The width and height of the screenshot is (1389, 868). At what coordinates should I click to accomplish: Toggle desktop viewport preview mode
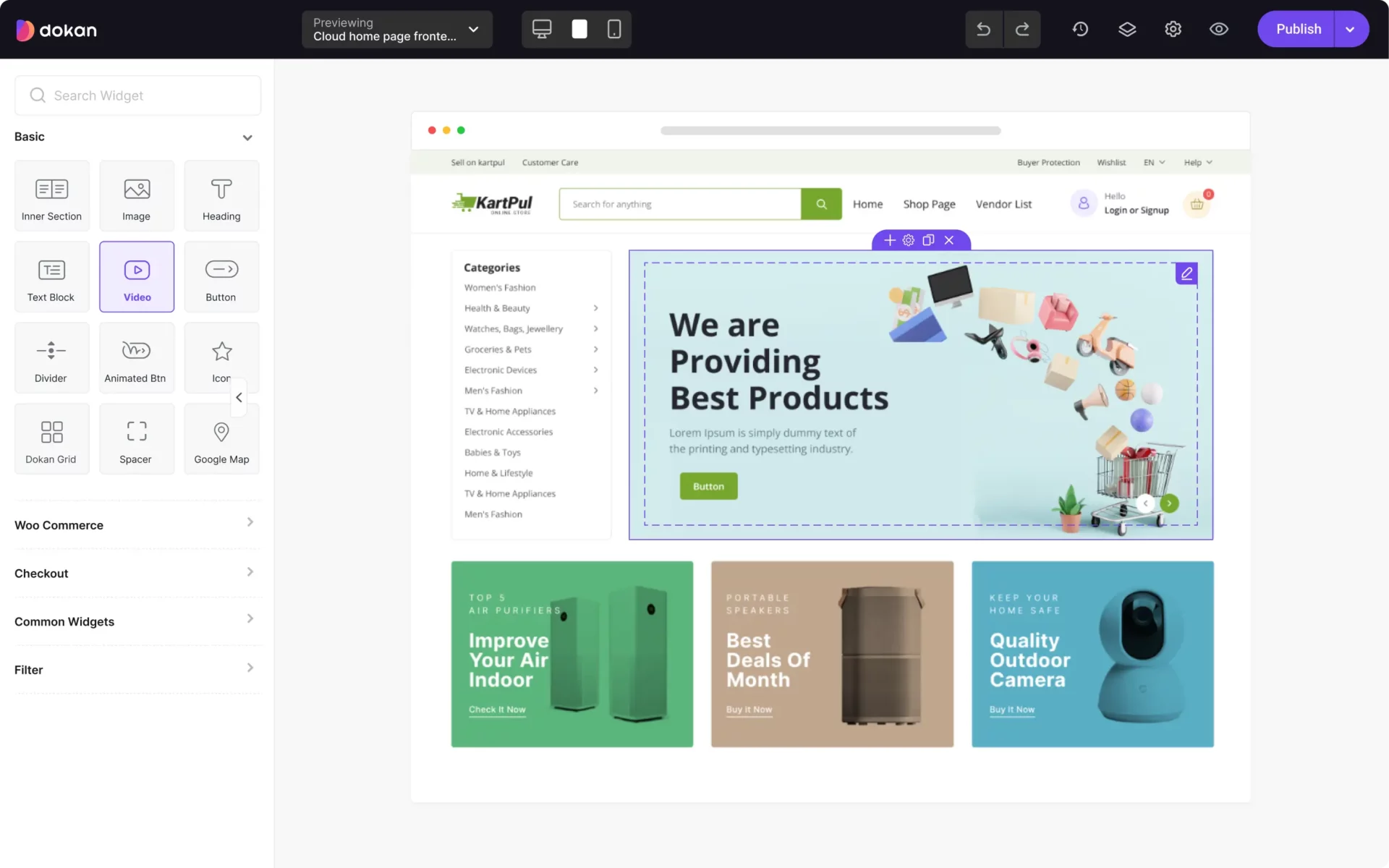542,29
